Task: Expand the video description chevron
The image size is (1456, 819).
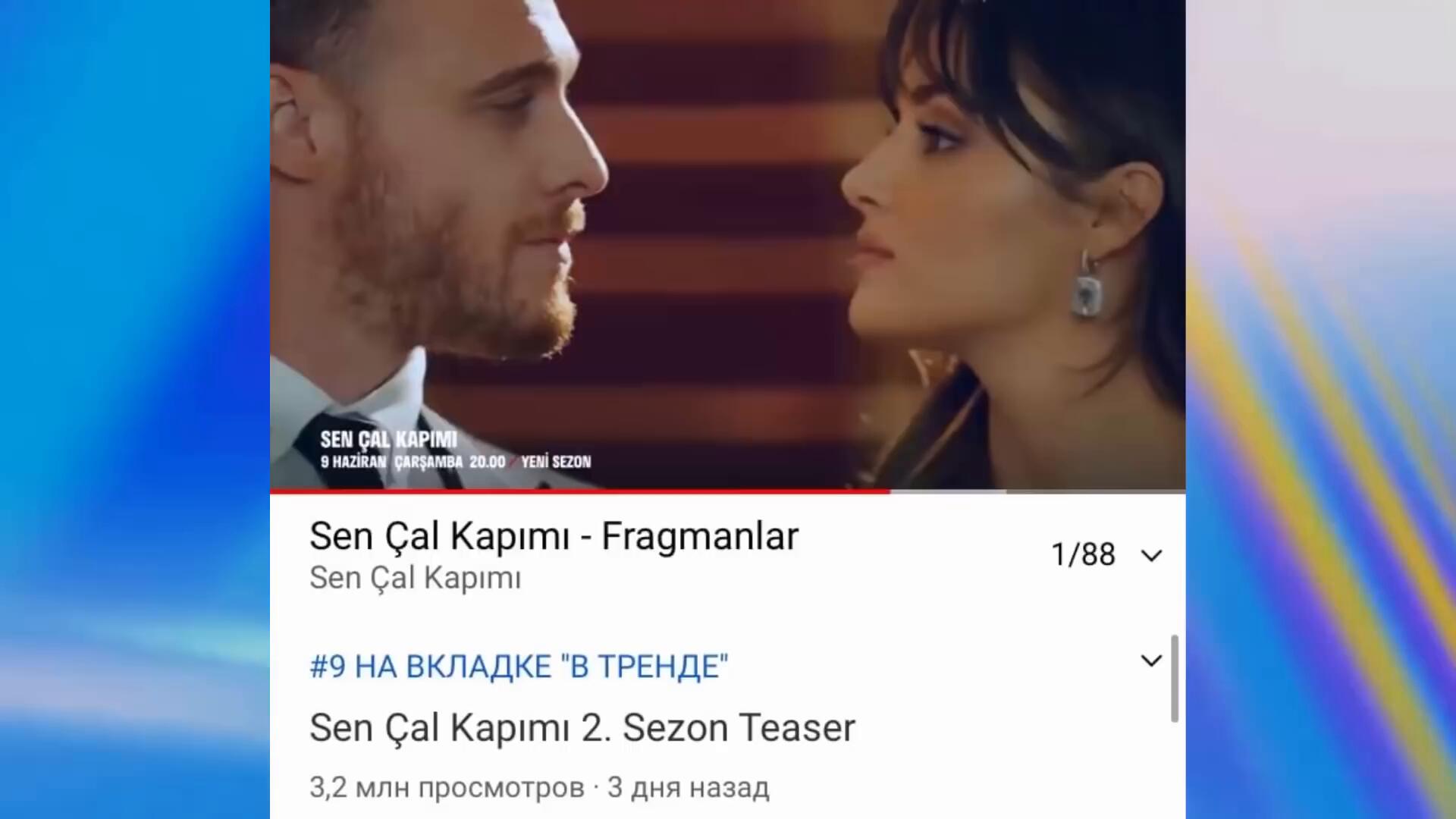Action: (x=1151, y=661)
